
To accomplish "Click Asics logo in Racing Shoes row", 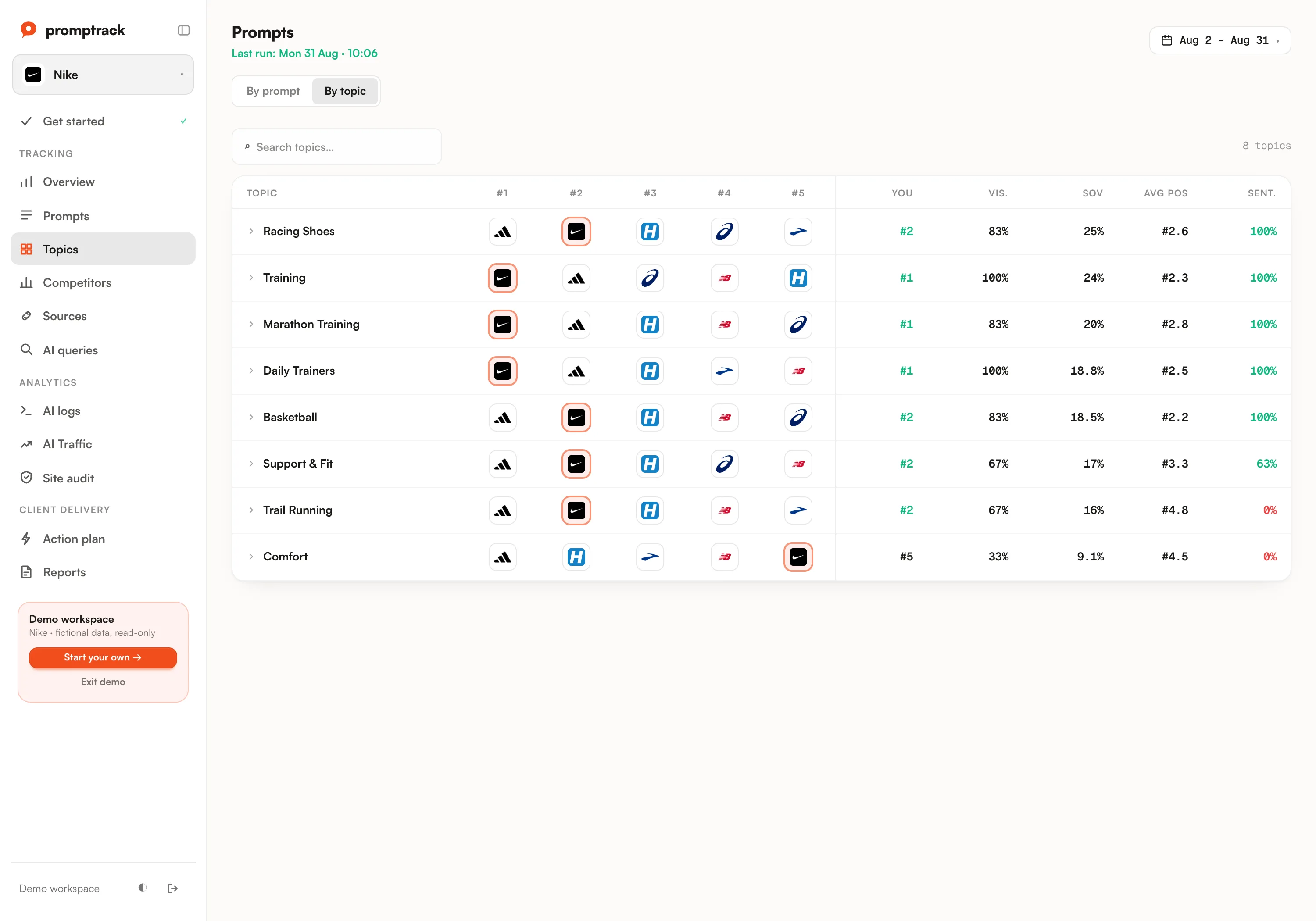I will pyautogui.click(x=725, y=232).
